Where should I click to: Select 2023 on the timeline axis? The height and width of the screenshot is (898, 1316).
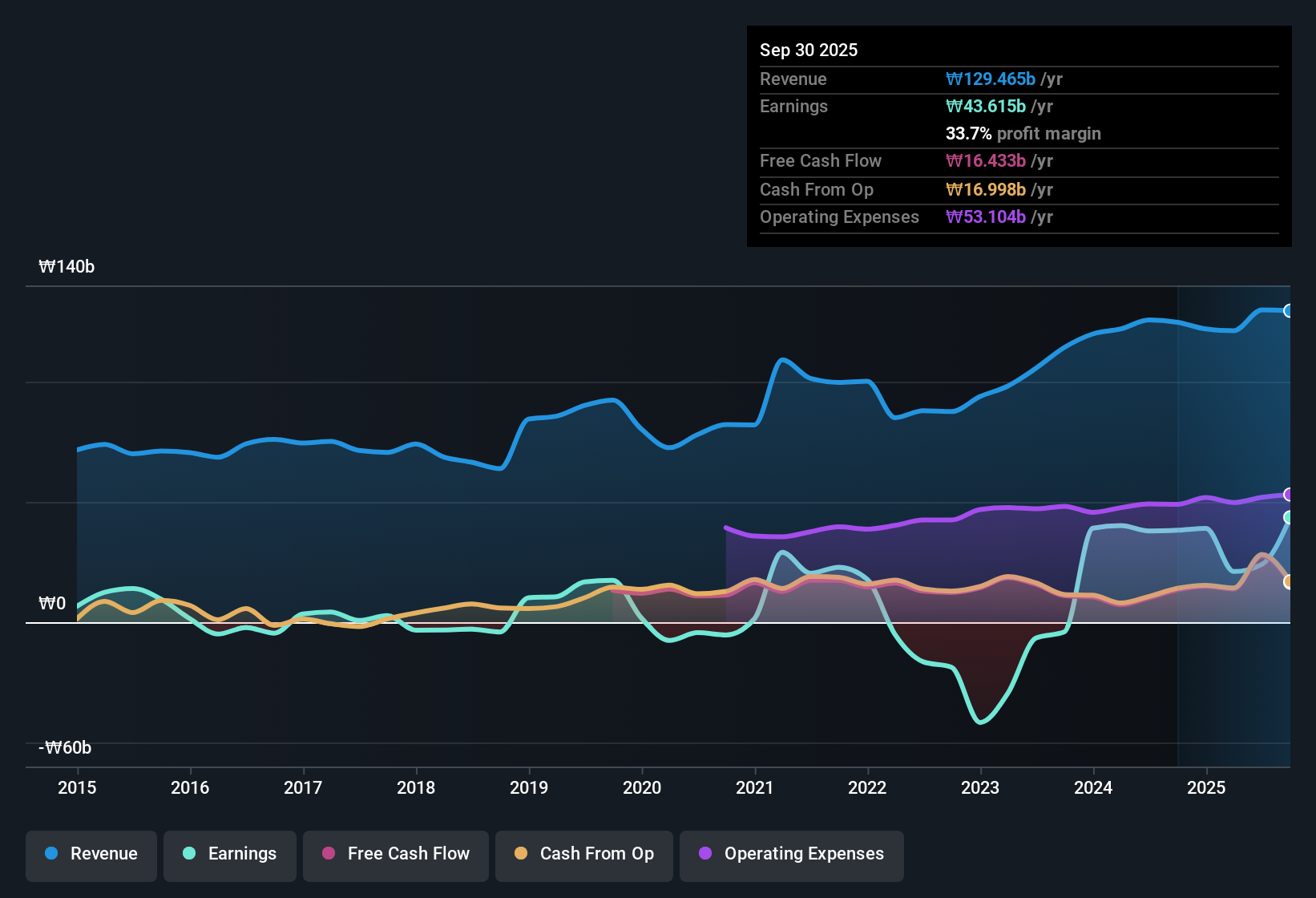(980, 788)
